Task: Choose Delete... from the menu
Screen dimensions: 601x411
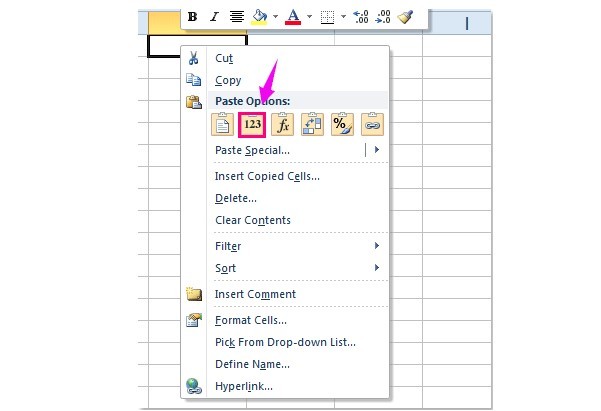Action: click(x=236, y=198)
